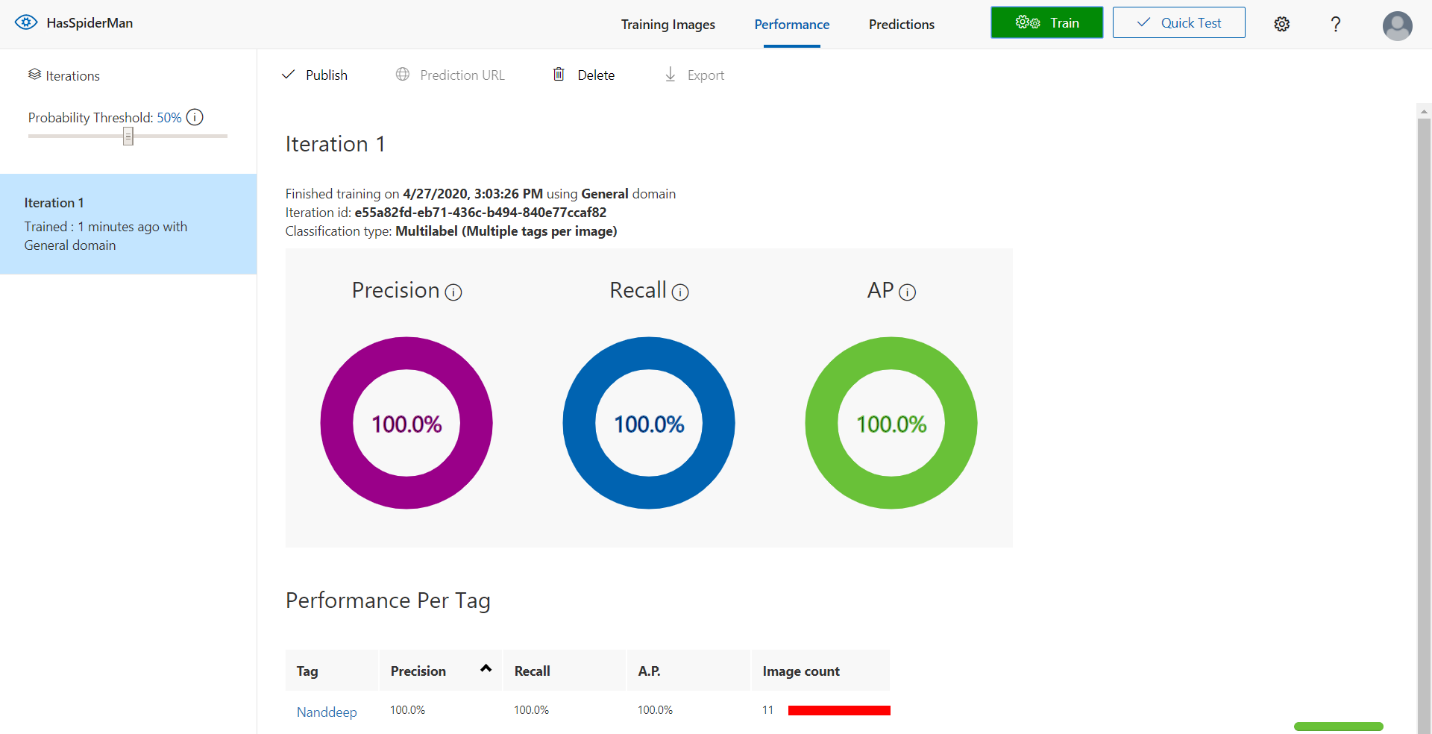Switch to the Training Images tab
Viewport: 1432px width, 734px height.
coord(667,25)
